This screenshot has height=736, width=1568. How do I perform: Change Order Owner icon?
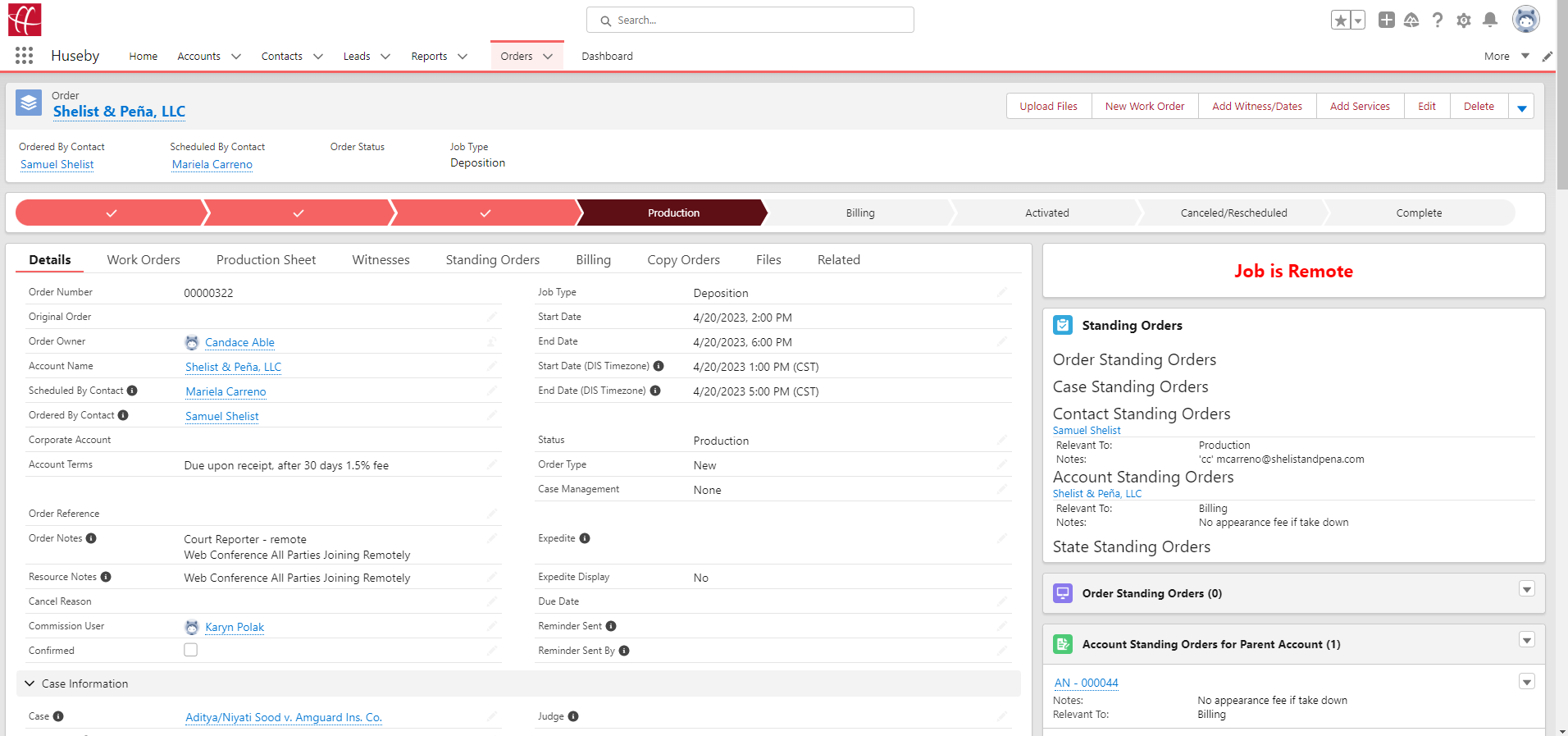click(492, 341)
